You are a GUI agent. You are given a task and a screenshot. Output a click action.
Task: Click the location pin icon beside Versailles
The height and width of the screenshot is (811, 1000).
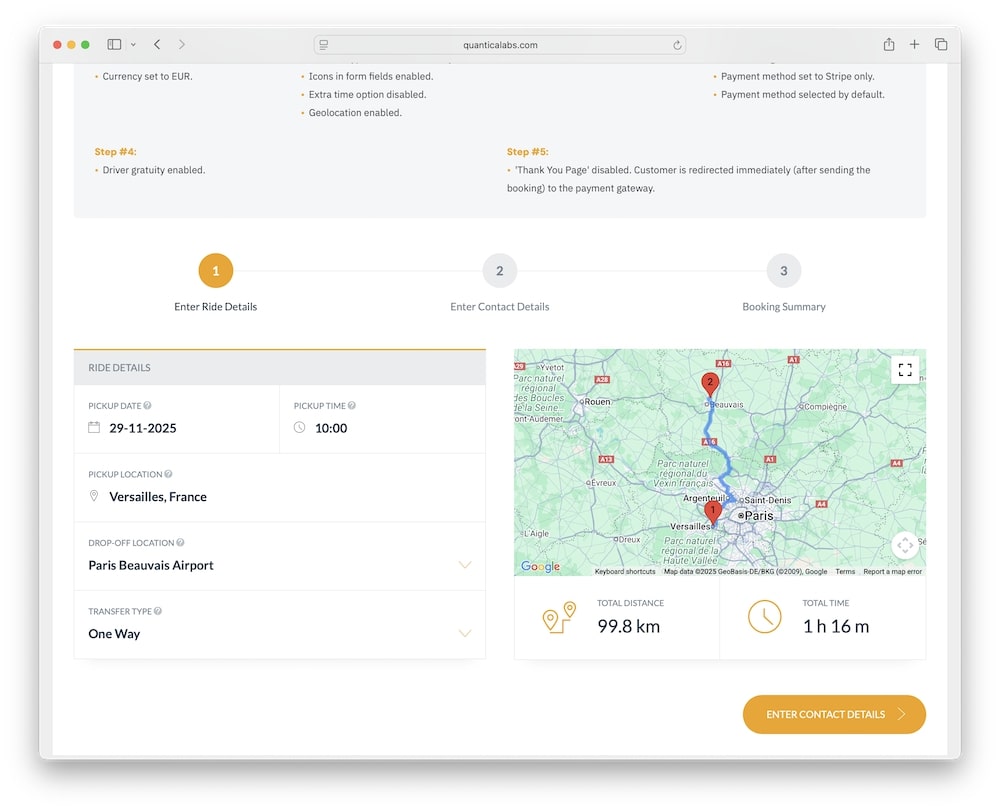pos(94,496)
